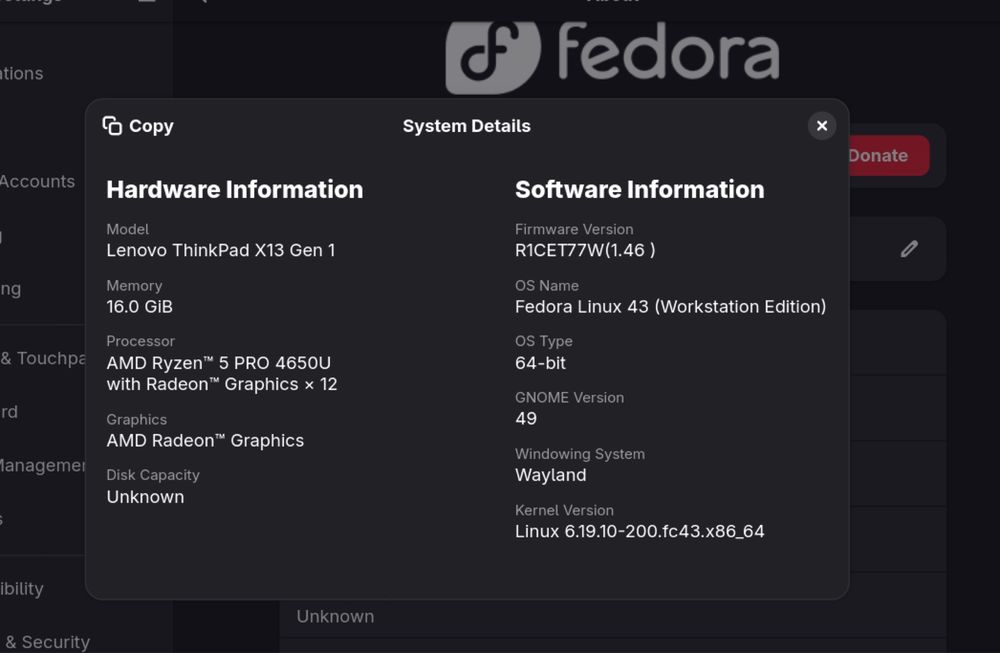Select graphics value AMD Radeon Graphics
1000x653 pixels.
205,441
